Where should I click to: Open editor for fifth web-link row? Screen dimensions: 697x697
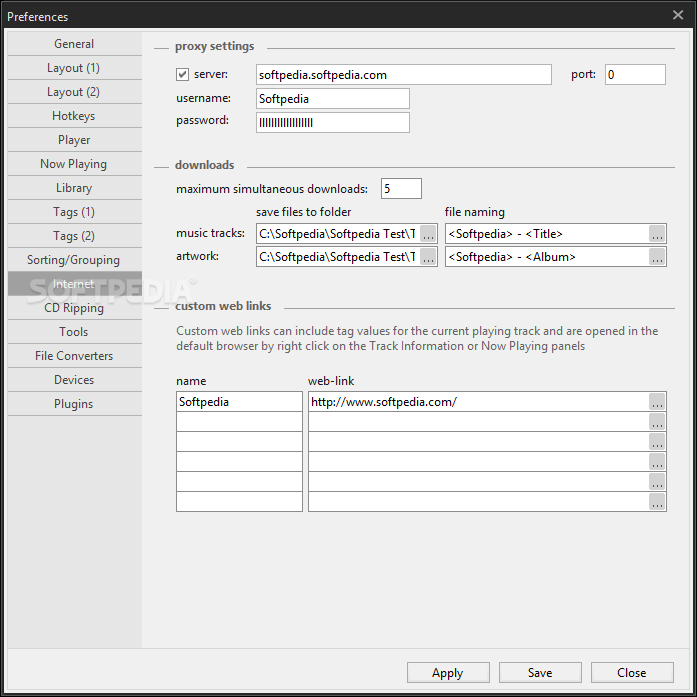657,481
